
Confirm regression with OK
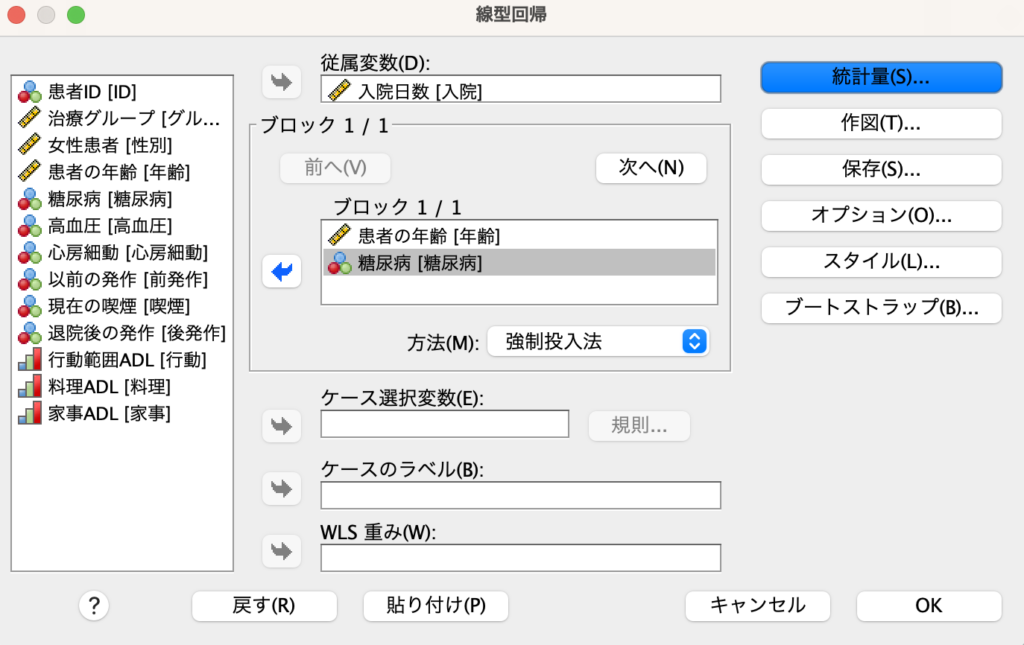click(x=929, y=606)
